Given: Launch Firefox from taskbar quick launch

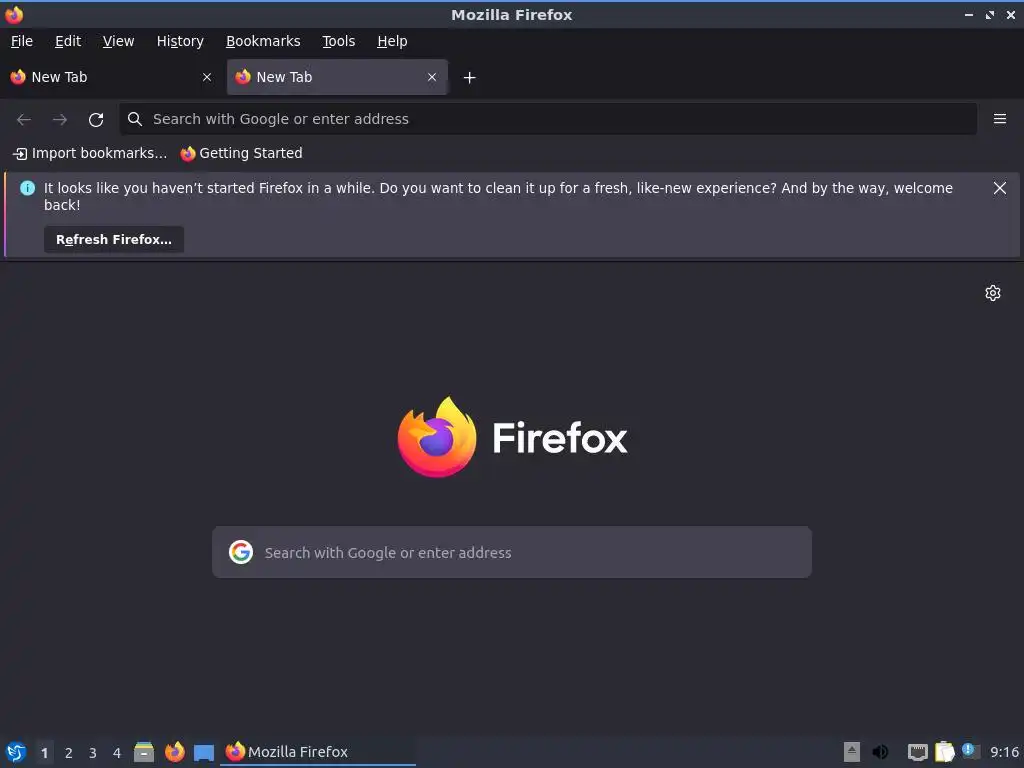Looking at the screenshot, I should coord(174,752).
